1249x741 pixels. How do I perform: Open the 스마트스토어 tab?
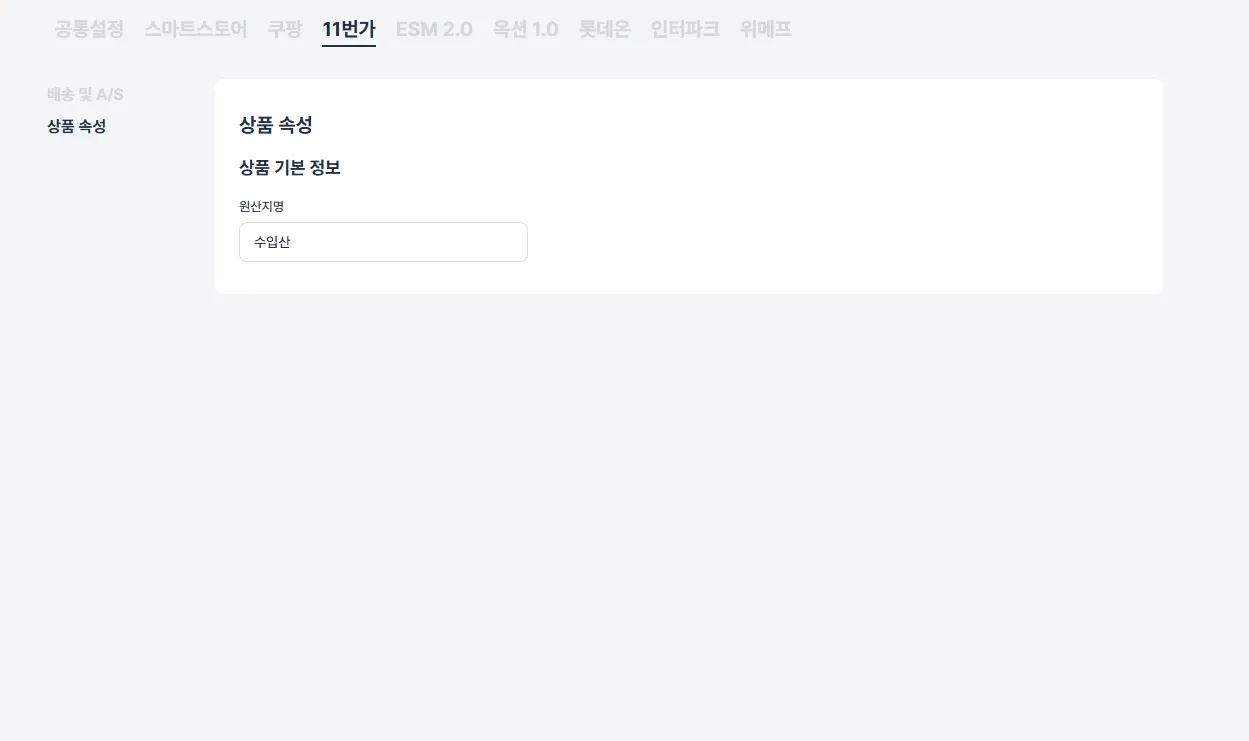[x=195, y=29]
